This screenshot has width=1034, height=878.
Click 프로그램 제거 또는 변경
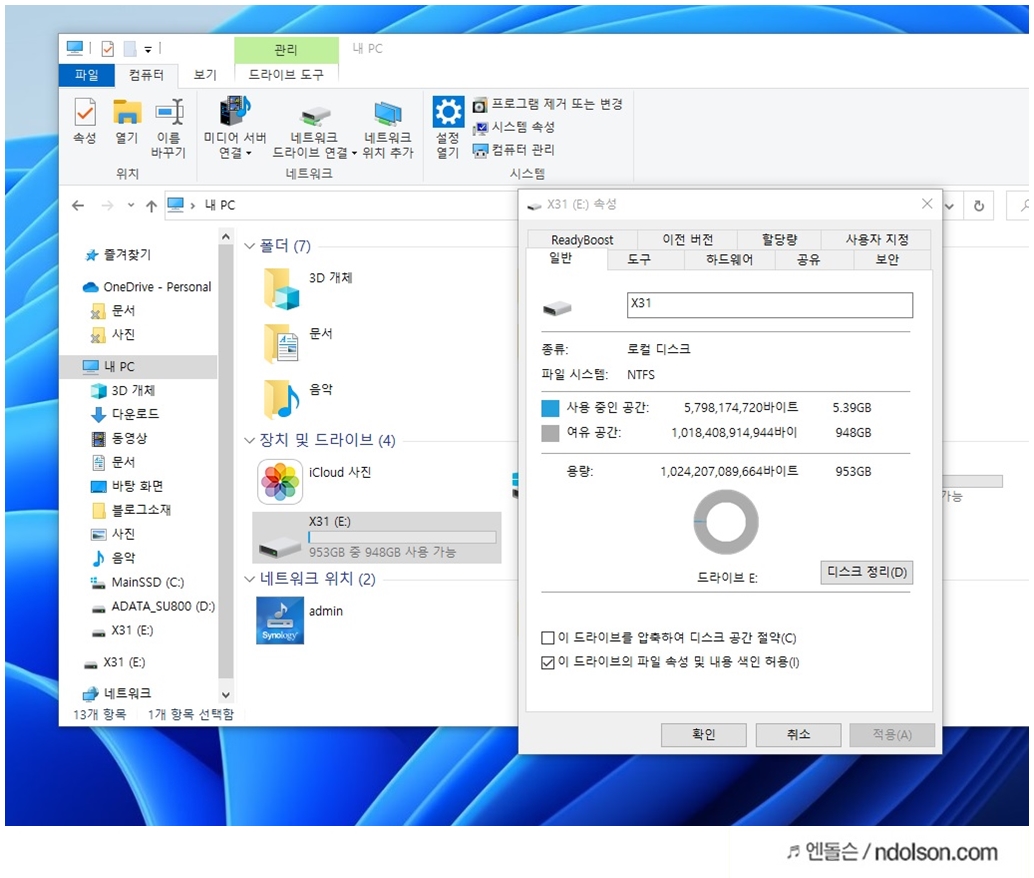coord(548,104)
